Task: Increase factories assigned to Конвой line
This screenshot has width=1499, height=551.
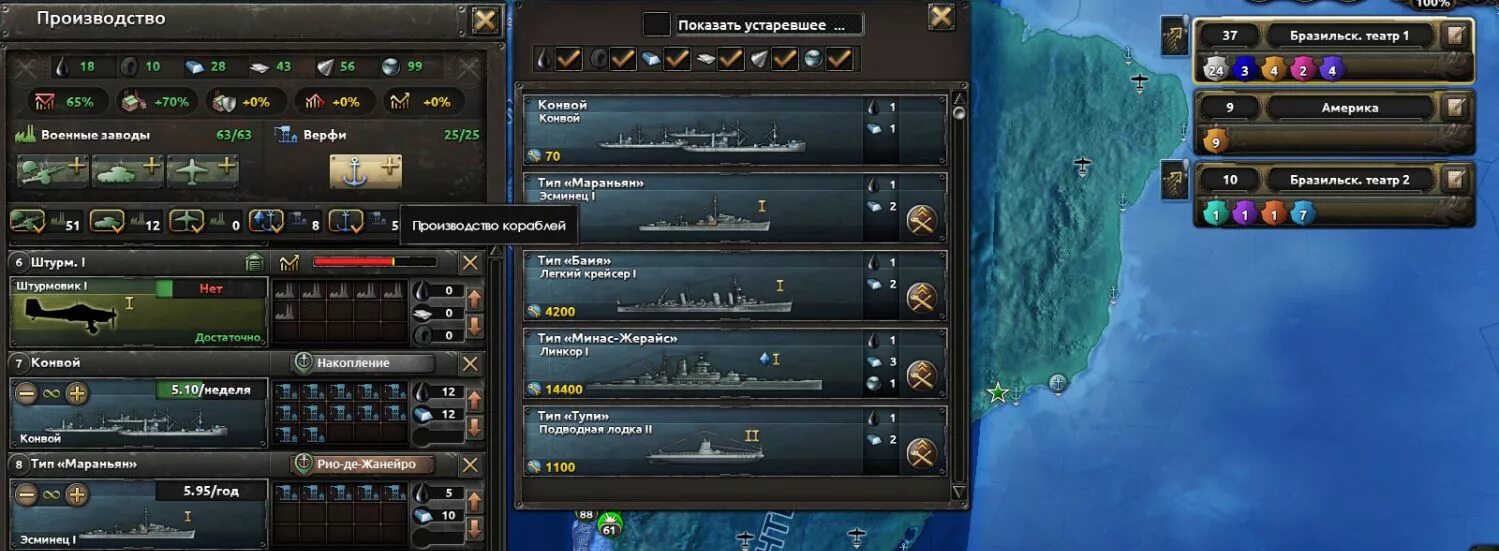Action: pyautogui.click(x=77, y=393)
